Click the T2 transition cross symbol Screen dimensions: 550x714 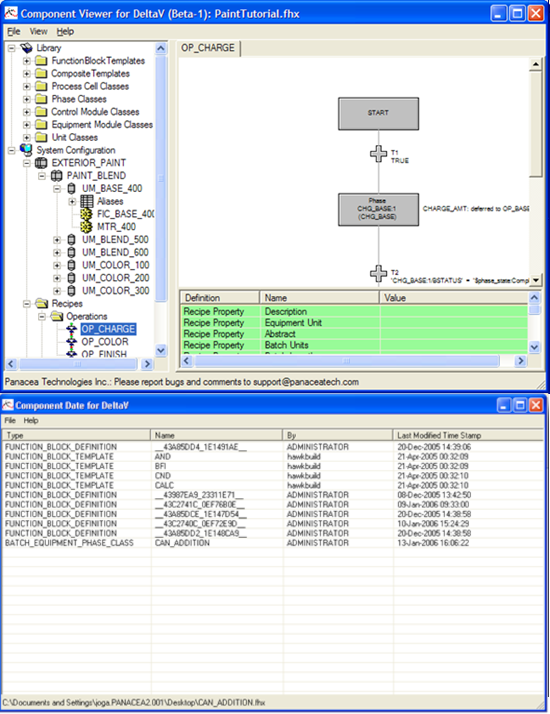(378, 274)
